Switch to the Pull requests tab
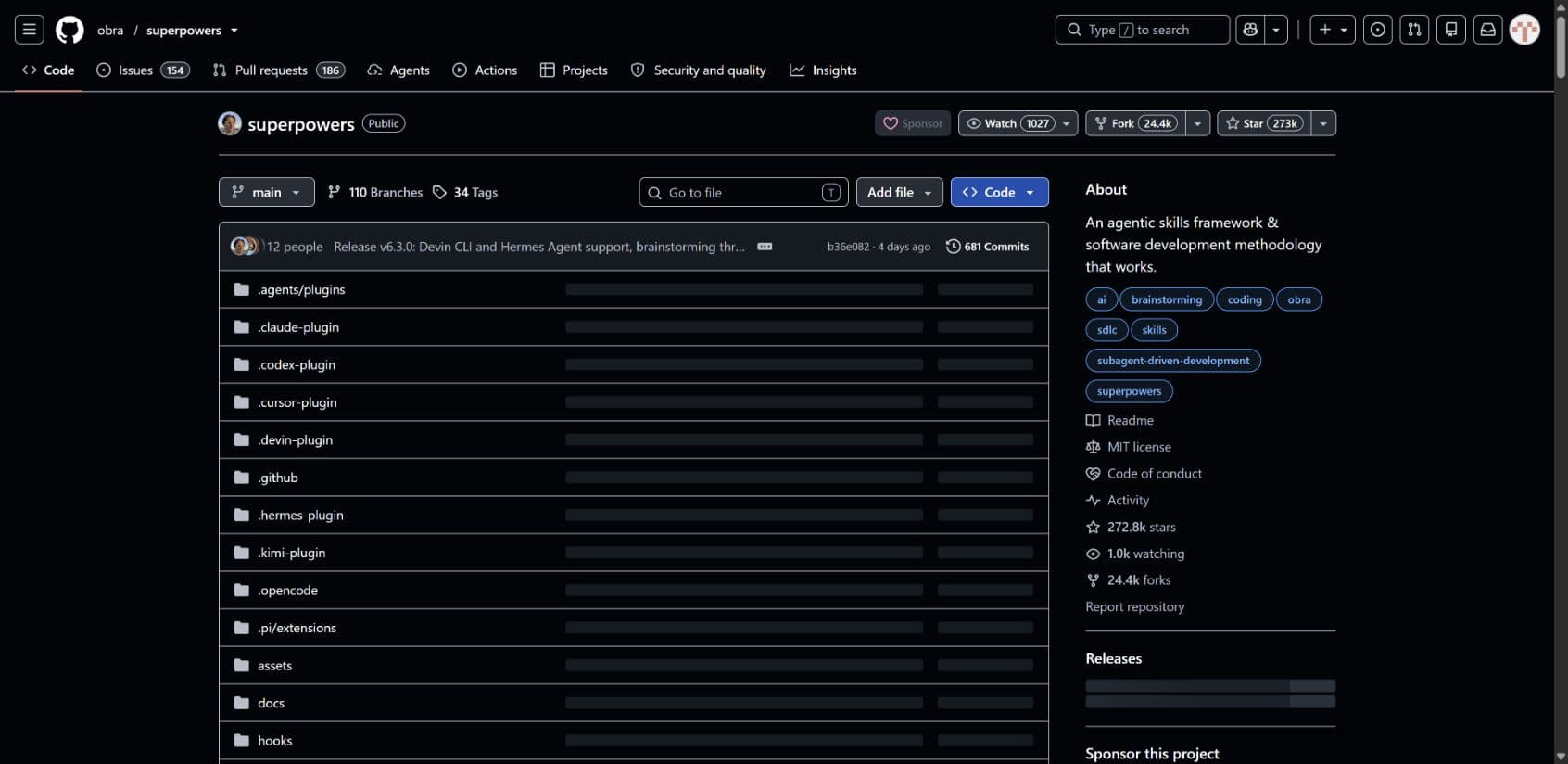The image size is (1568, 764). [x=278, y=70]
